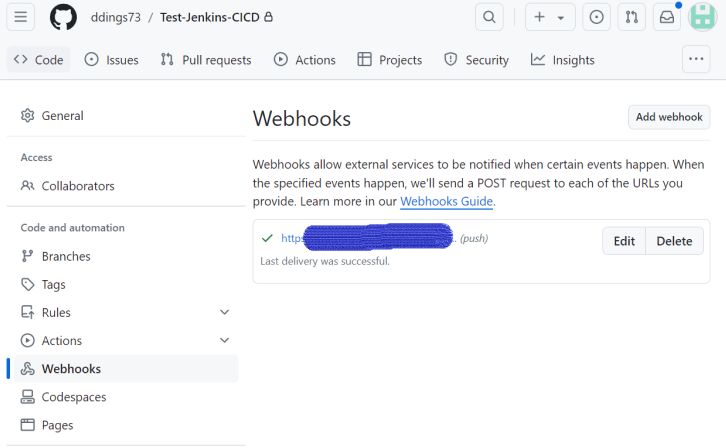Expand the Rules chevron

pos(225,312)
